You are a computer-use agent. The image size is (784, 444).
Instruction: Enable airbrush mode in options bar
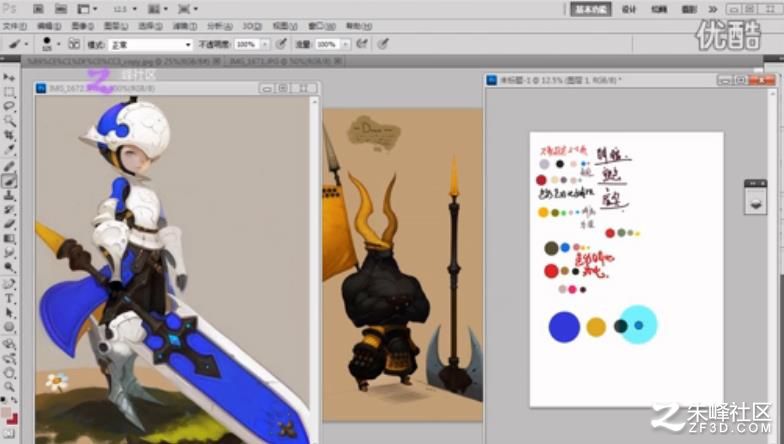[362, 44]
